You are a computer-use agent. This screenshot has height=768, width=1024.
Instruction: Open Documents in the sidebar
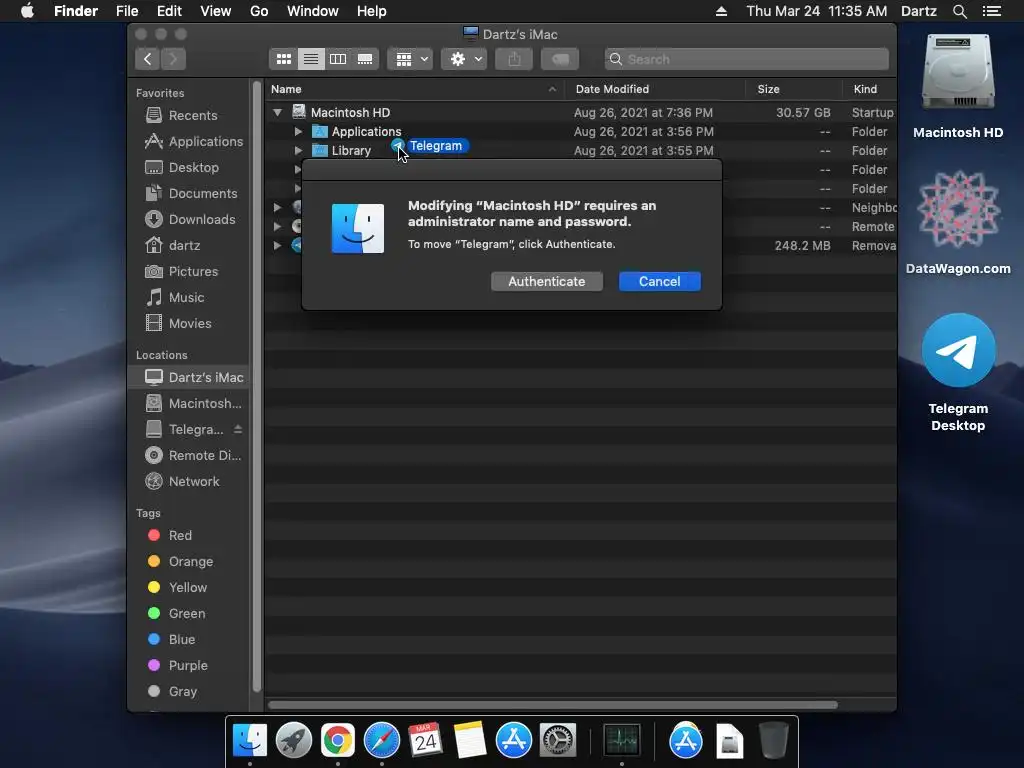pyautogui.click(x=193, y=193)
